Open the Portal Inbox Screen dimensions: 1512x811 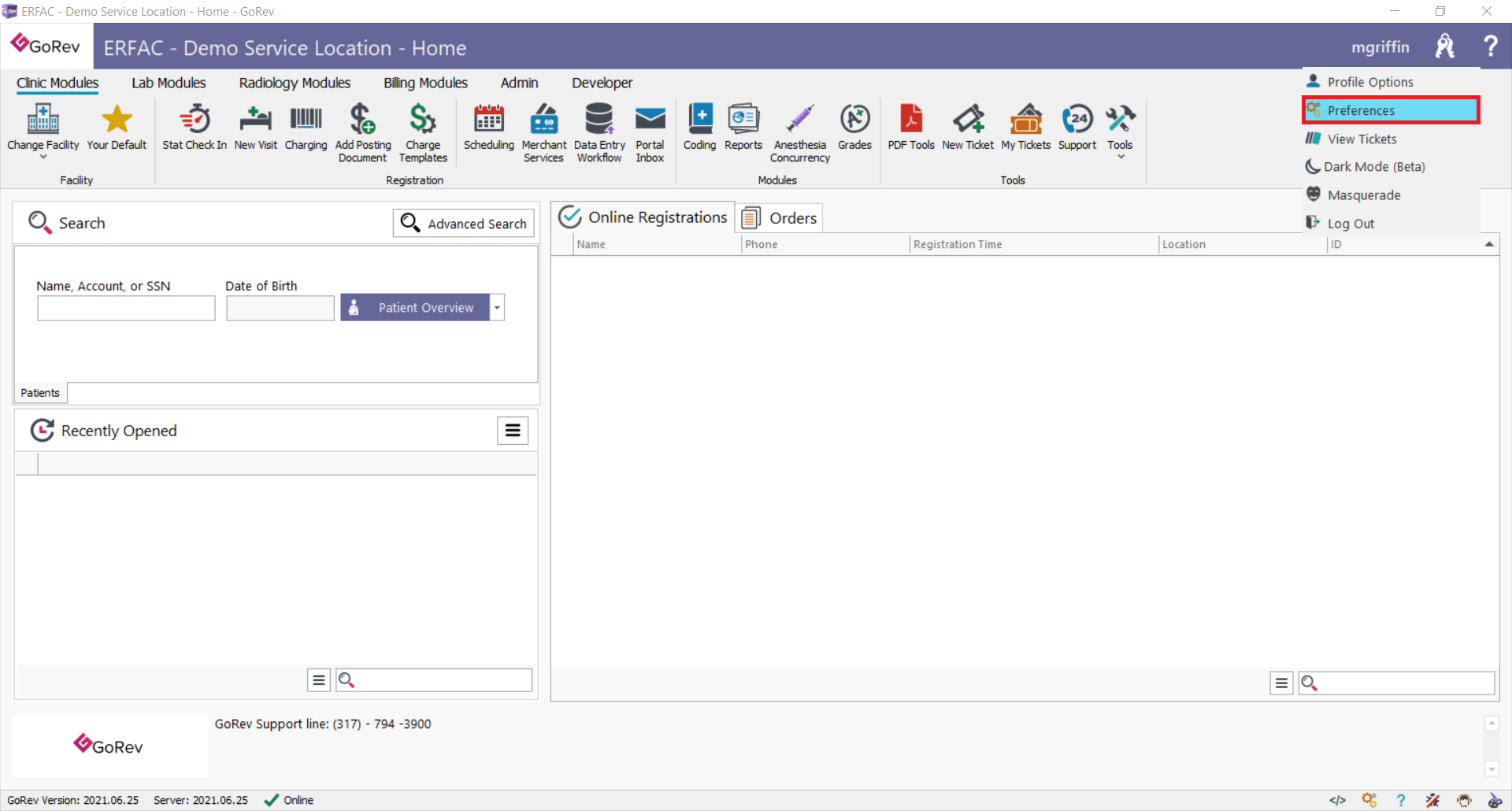[650, 132]
